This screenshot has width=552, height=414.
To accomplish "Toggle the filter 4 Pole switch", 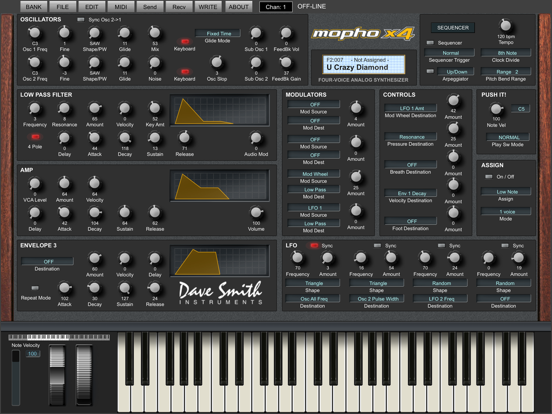I will pos(35,137).
